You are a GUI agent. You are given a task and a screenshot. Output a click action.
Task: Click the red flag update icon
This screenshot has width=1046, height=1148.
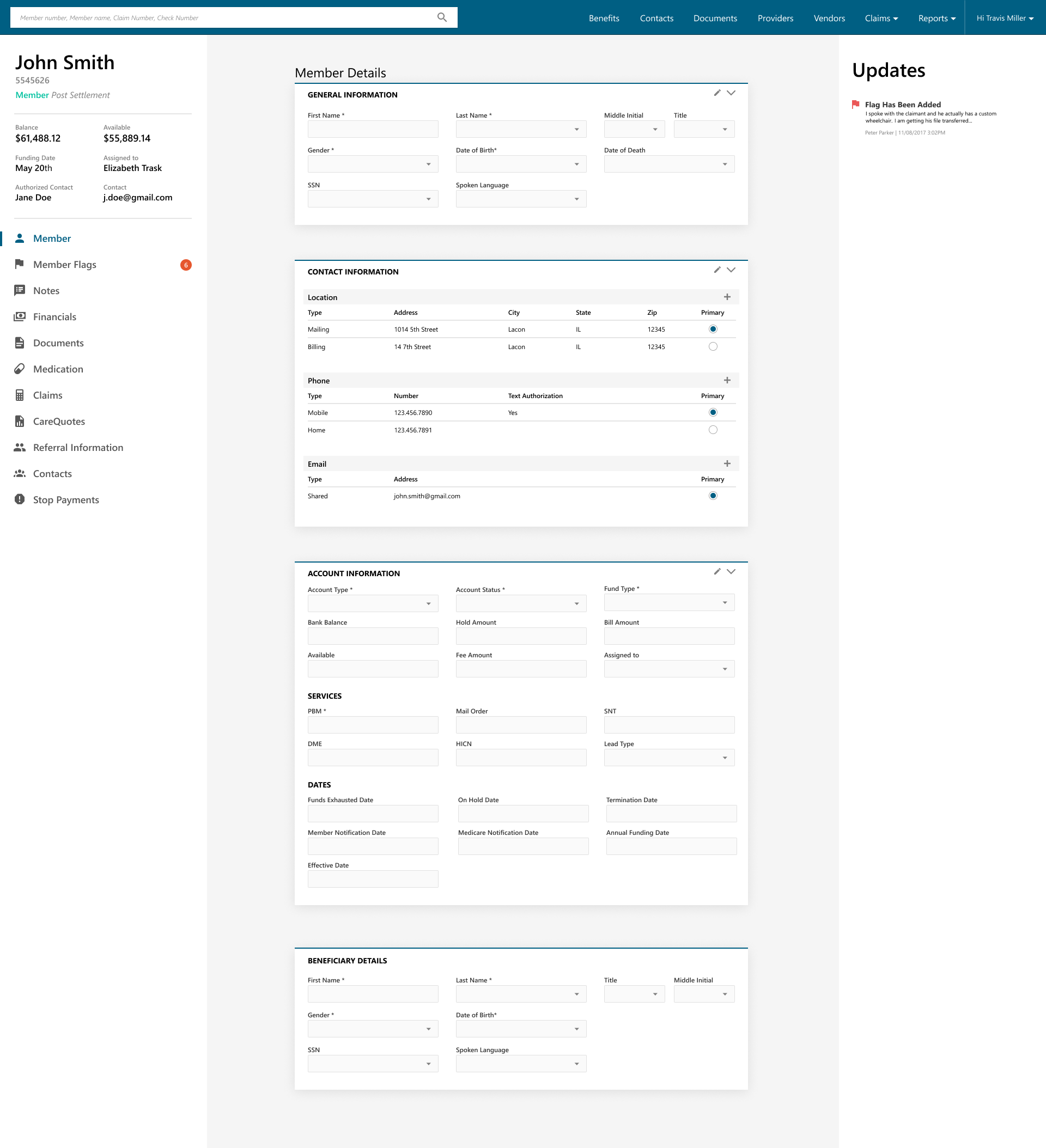tap(855, 104)
